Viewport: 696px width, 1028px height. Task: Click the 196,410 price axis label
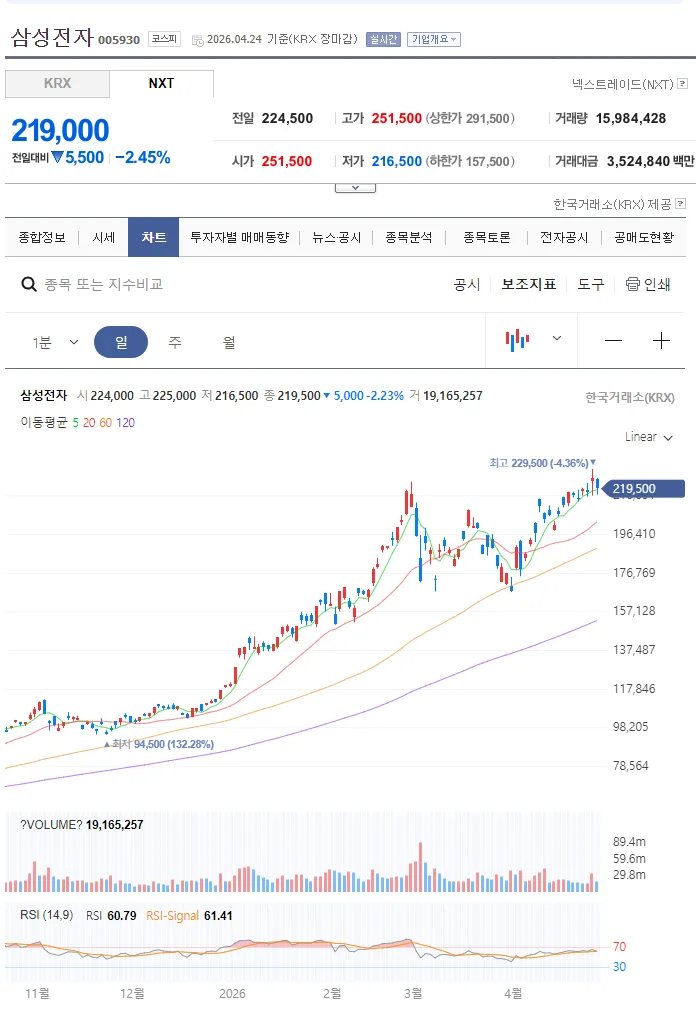[x=634, y=534]
